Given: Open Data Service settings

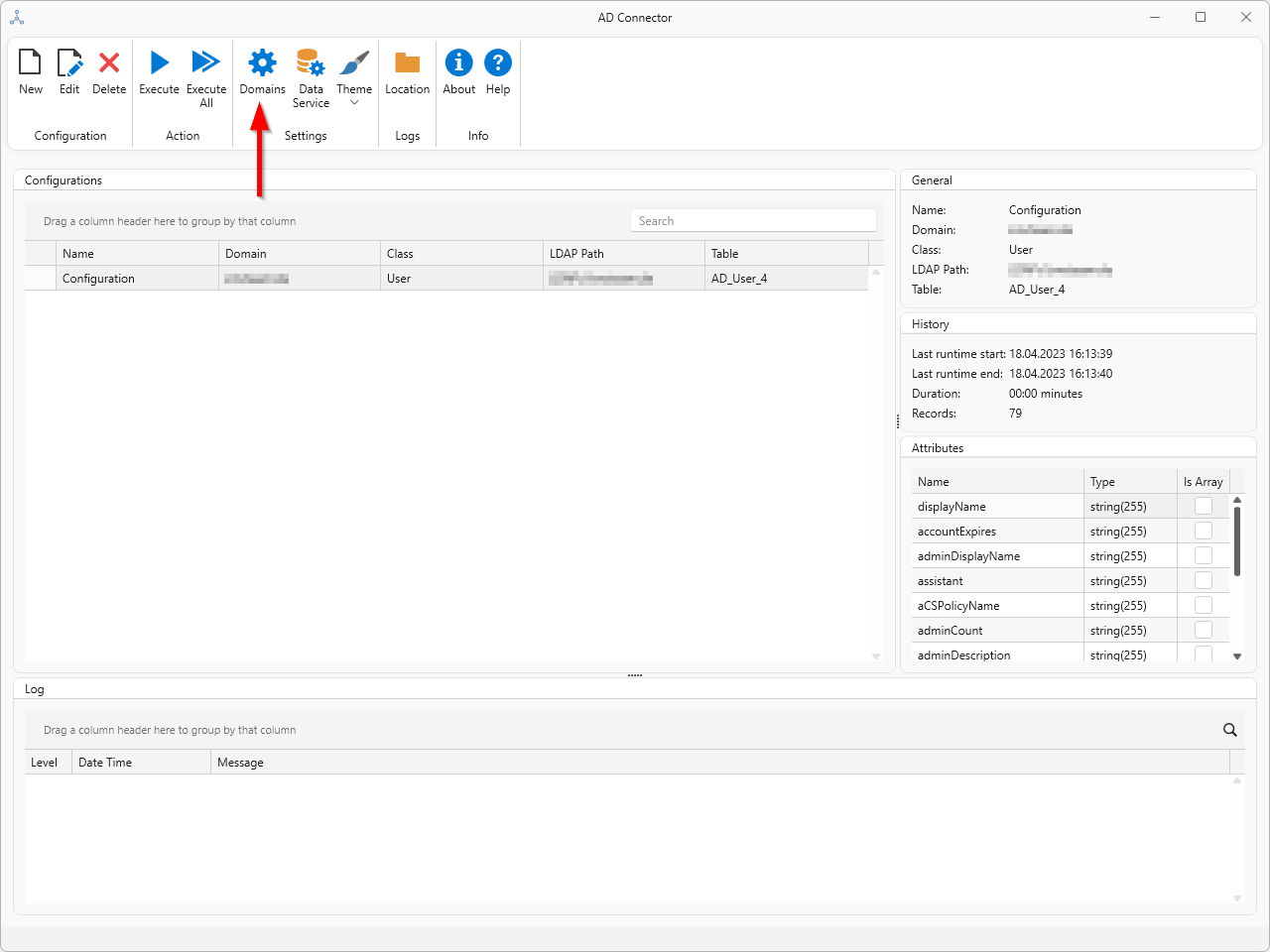Looking at the screenshot, I should tap(311, 78).
